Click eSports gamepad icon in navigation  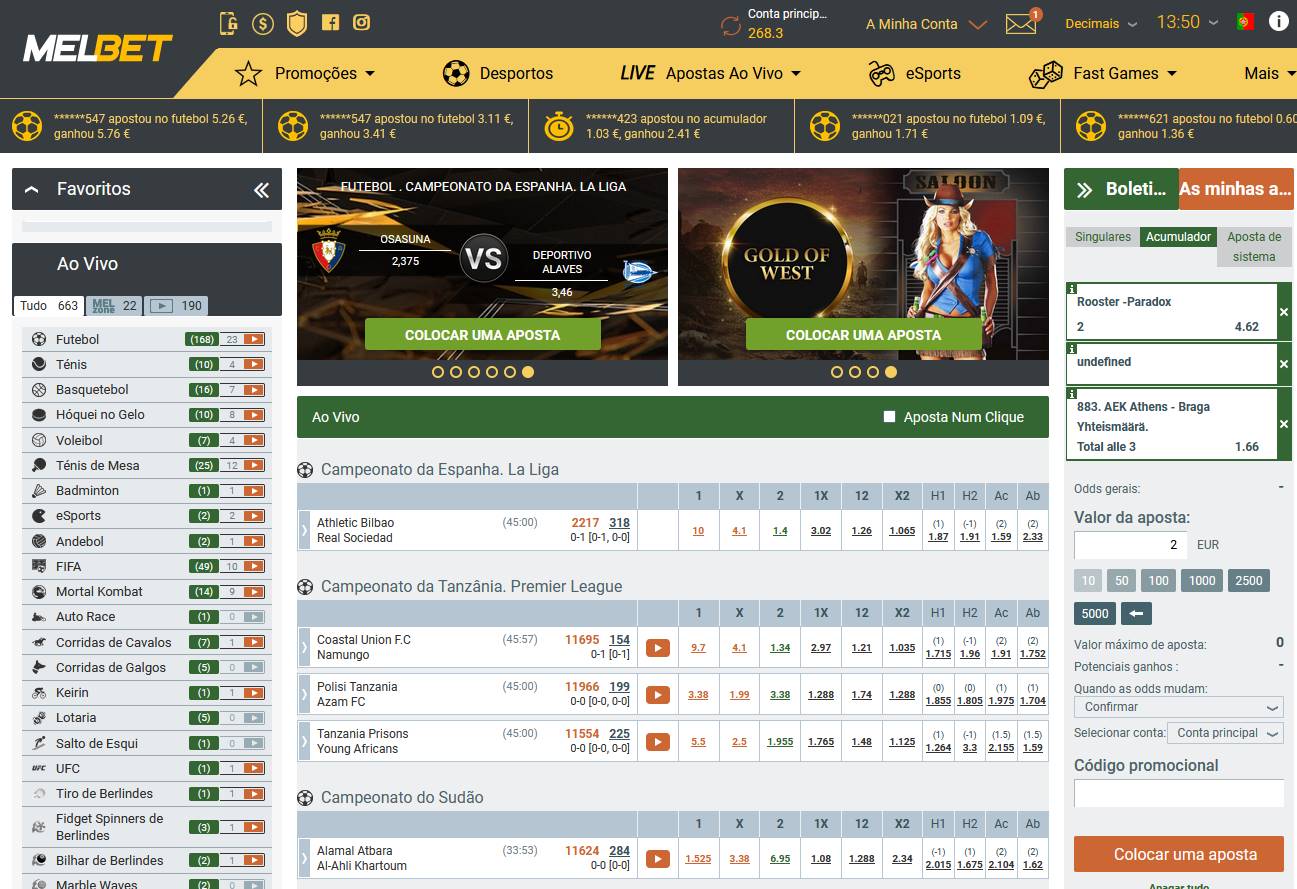(881, 73)
